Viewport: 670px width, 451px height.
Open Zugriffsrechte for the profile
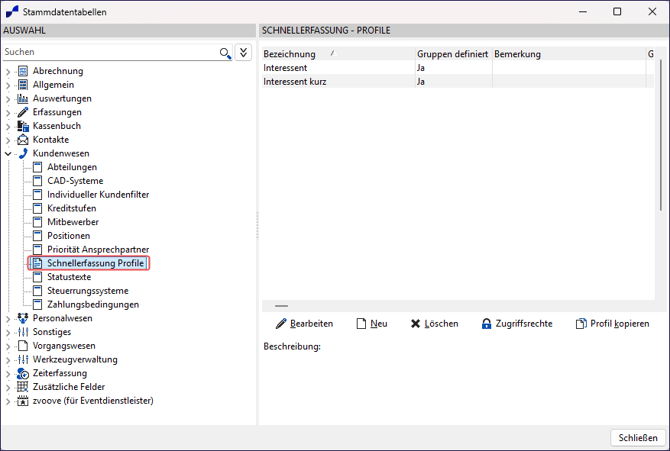coord(516,324)
